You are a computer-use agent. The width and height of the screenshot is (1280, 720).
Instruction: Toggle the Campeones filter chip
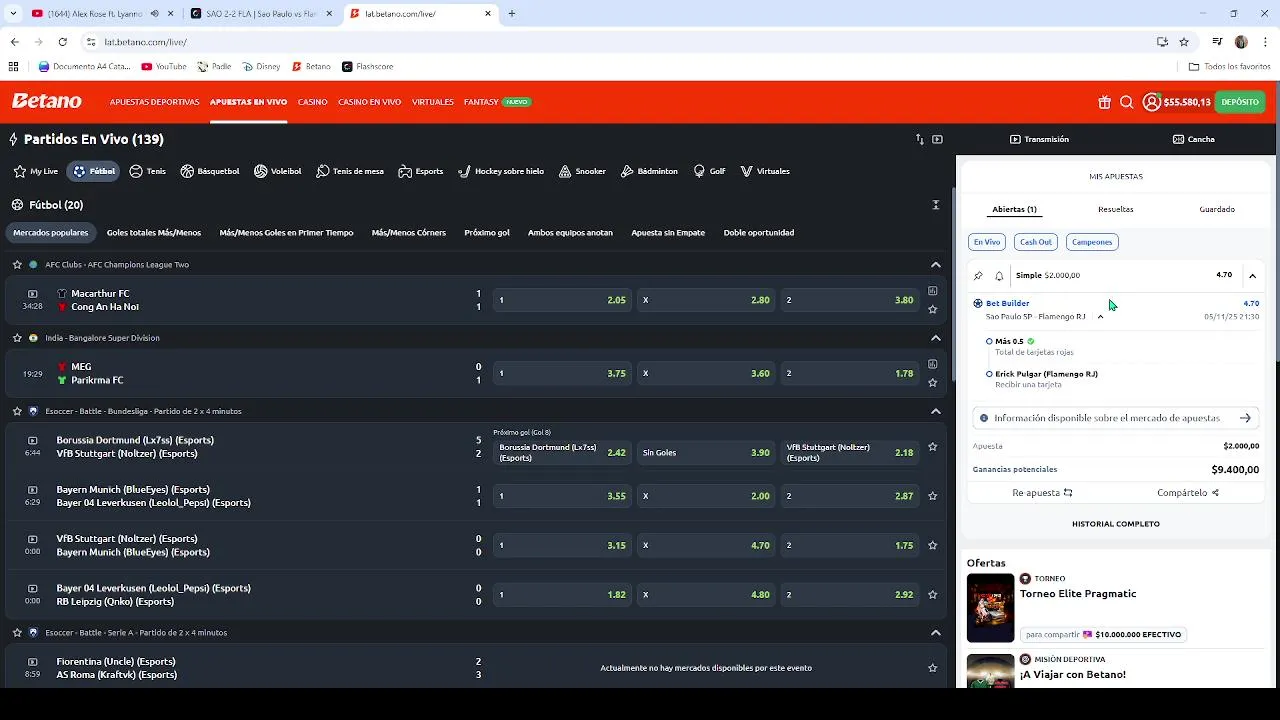coord(1092,242)
